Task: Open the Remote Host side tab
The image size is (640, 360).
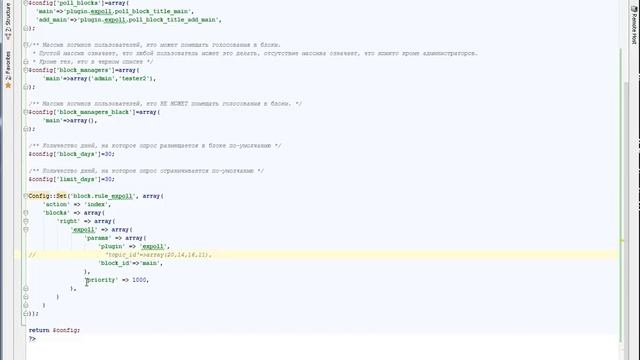Action: tap(633, 24)
